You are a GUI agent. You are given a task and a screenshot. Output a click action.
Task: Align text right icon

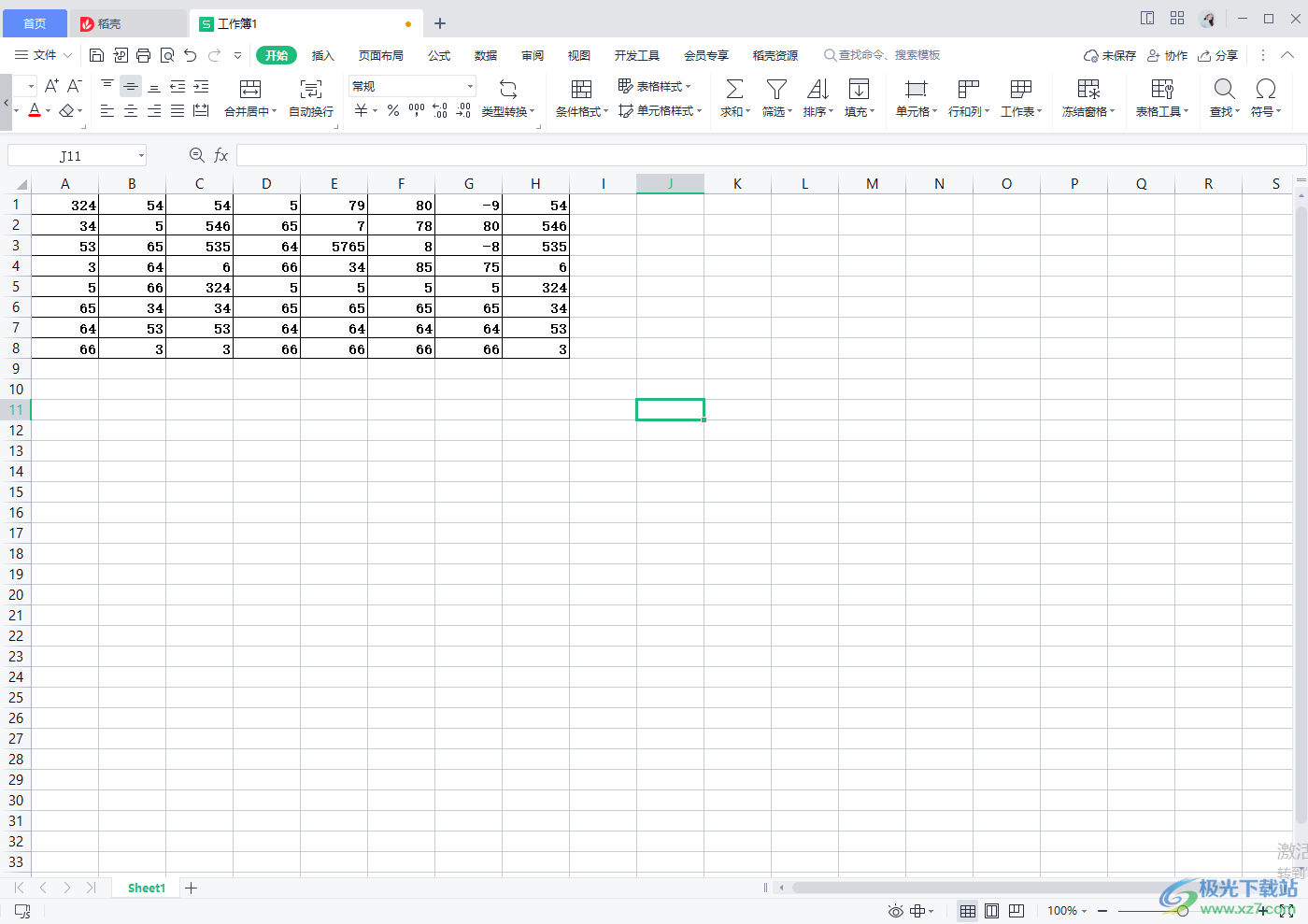[154, 111]
